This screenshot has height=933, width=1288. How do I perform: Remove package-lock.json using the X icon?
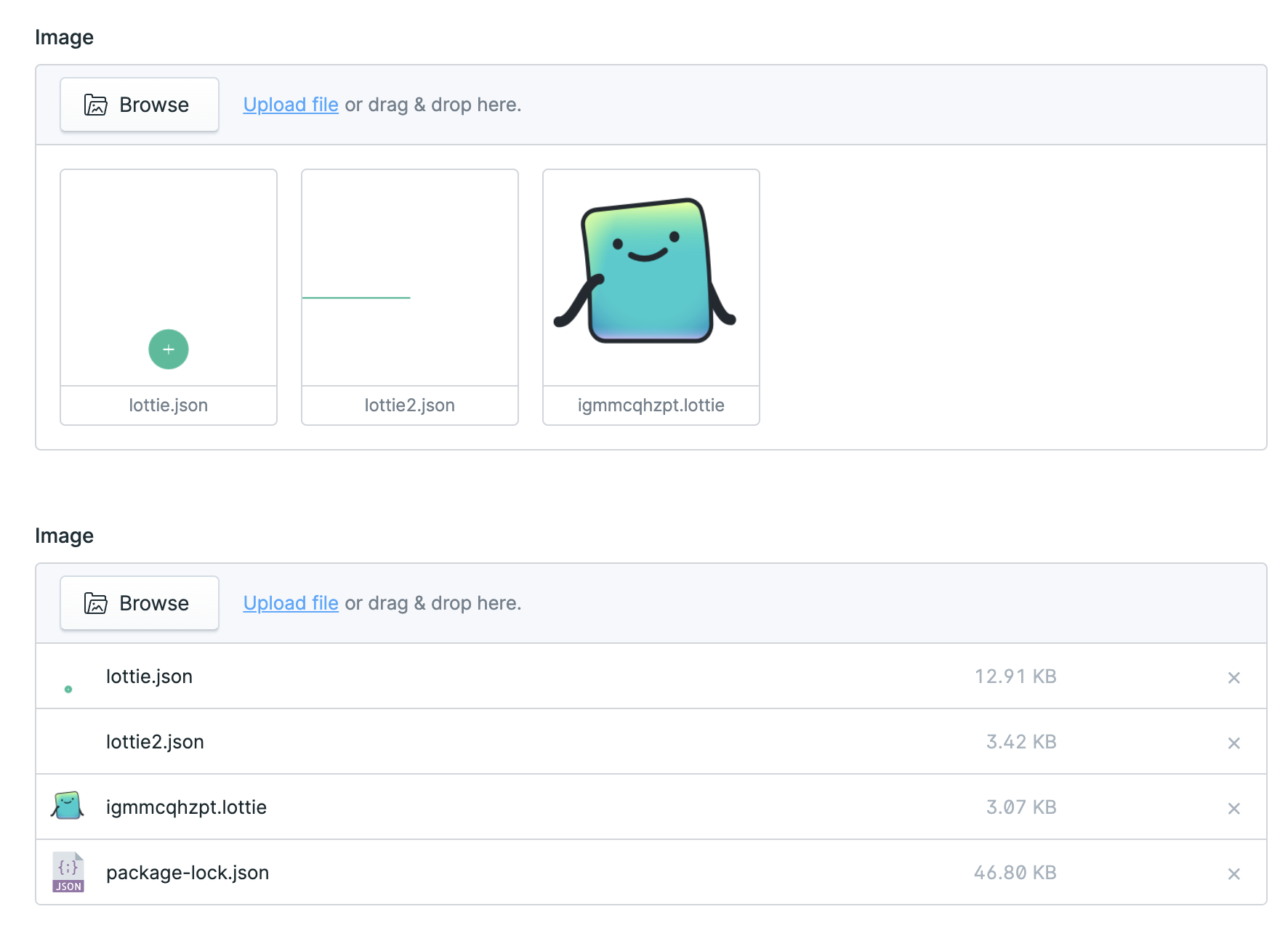click(1233, 873)
